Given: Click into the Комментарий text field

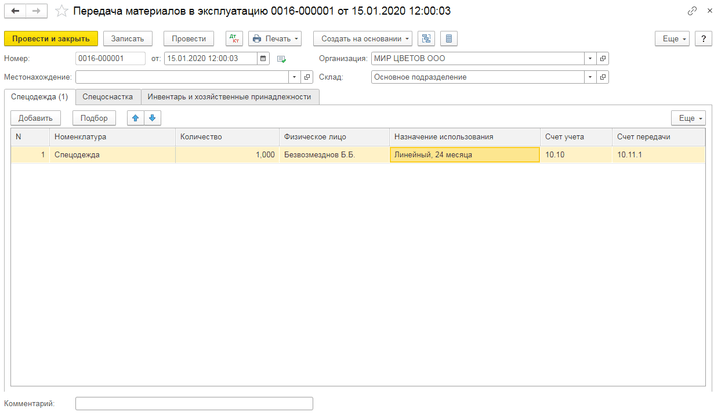Looking at the screenshot, I should pos(194,404).
